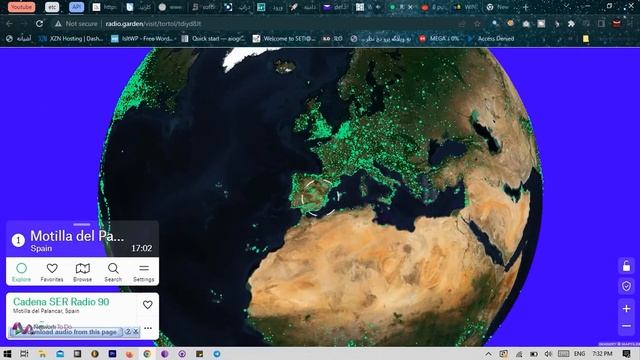Screen dimensions: 640x360
Task: Switch to the API tab group
Action: click(76, 7)
